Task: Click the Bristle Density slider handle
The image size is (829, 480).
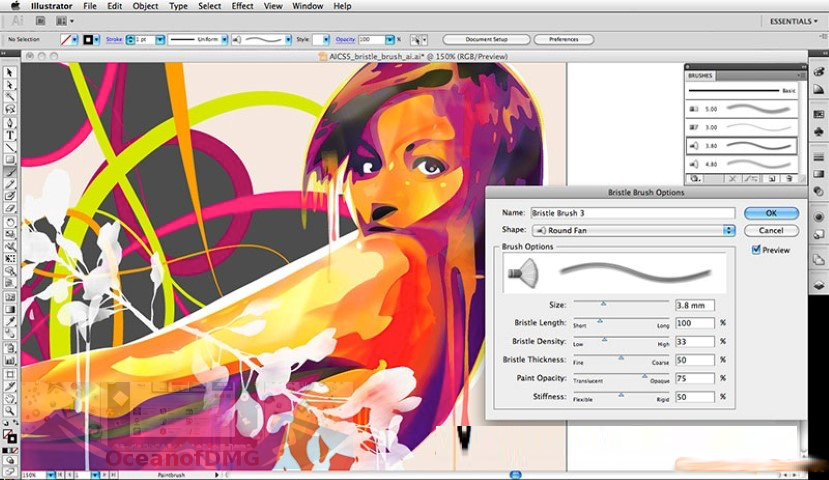Action: 604,339
